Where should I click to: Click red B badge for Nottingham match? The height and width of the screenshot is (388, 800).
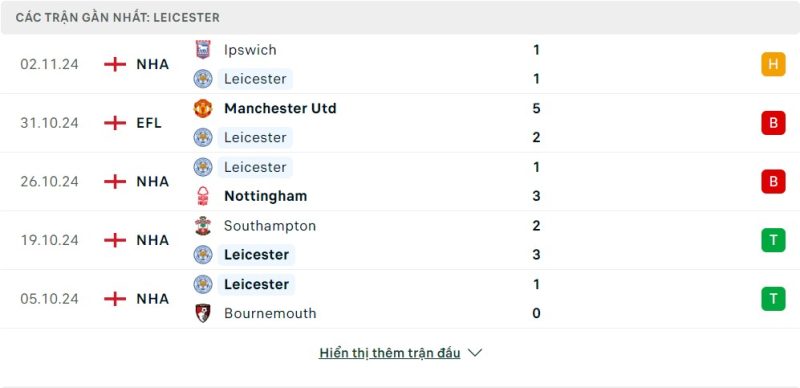click(x=773, y=181)
